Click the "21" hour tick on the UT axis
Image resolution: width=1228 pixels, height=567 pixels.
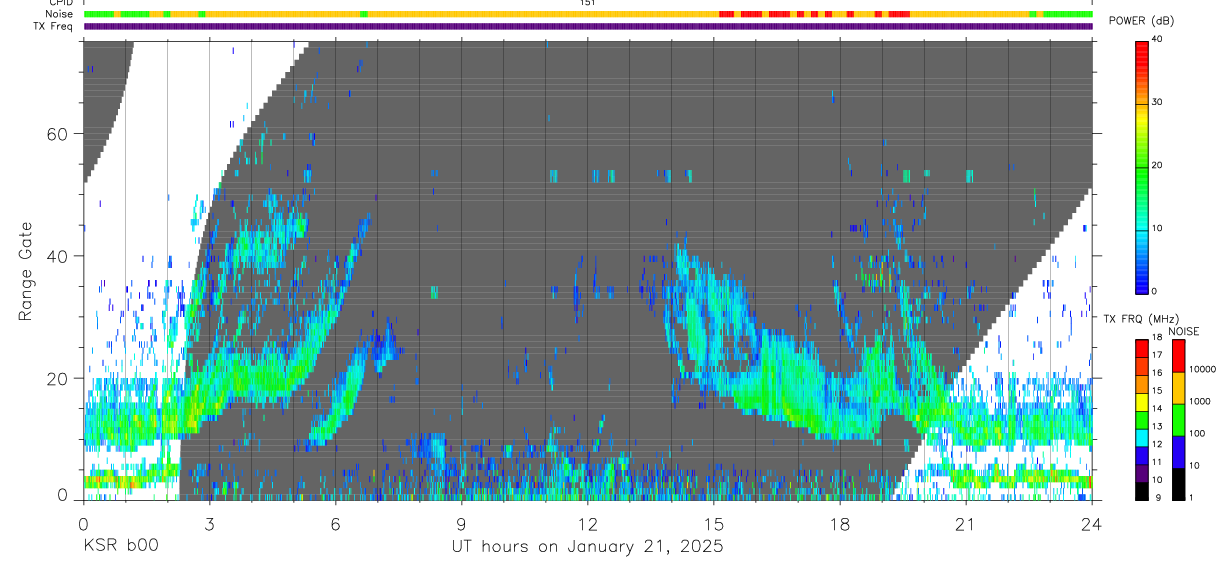966,524
